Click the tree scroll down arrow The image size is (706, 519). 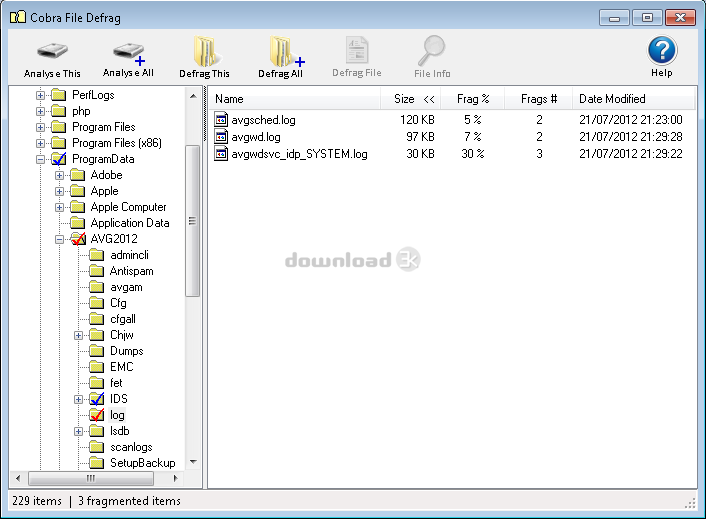pos(193,462)
